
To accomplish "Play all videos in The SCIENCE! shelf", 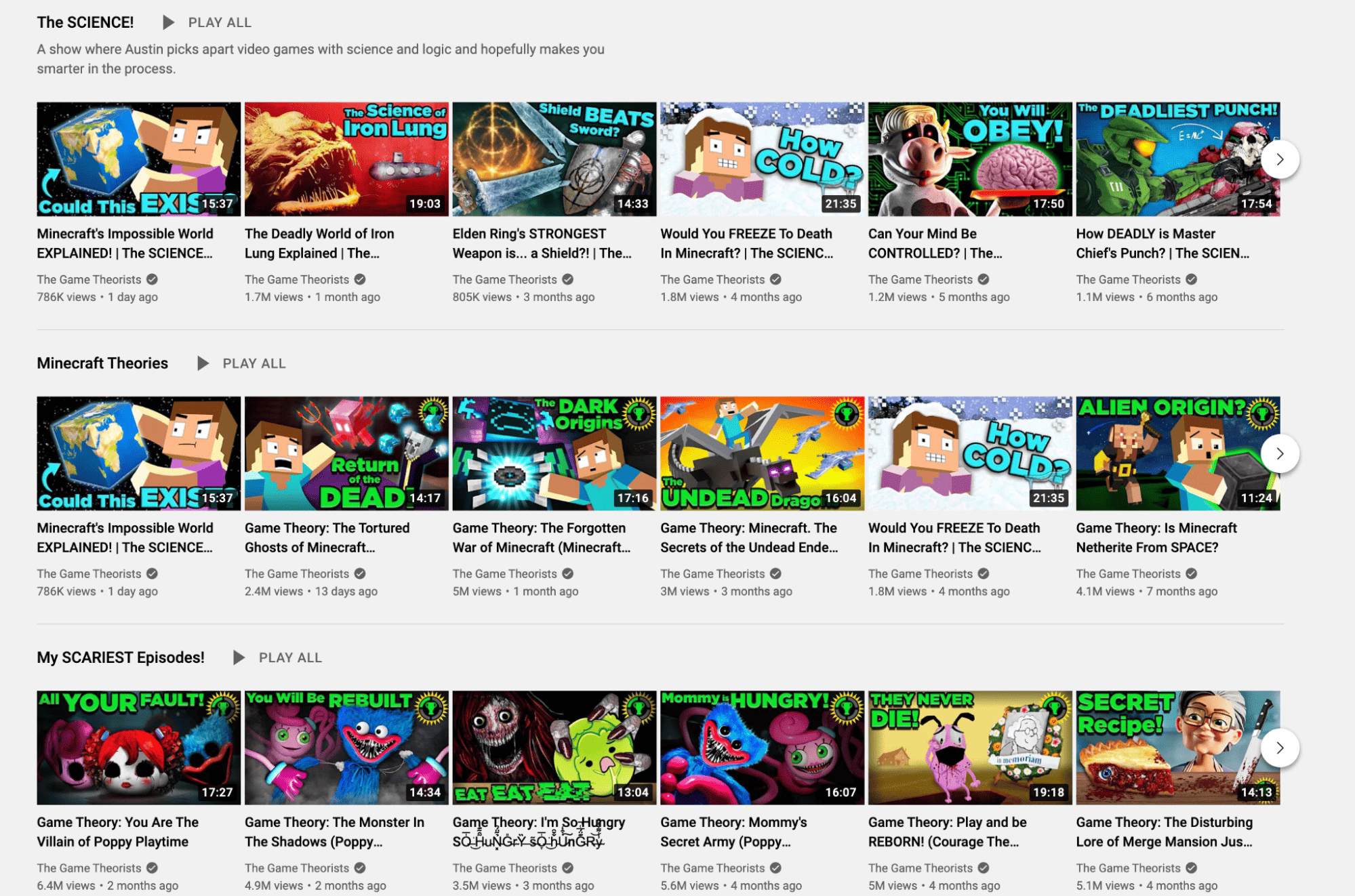I will coord(207,22).
